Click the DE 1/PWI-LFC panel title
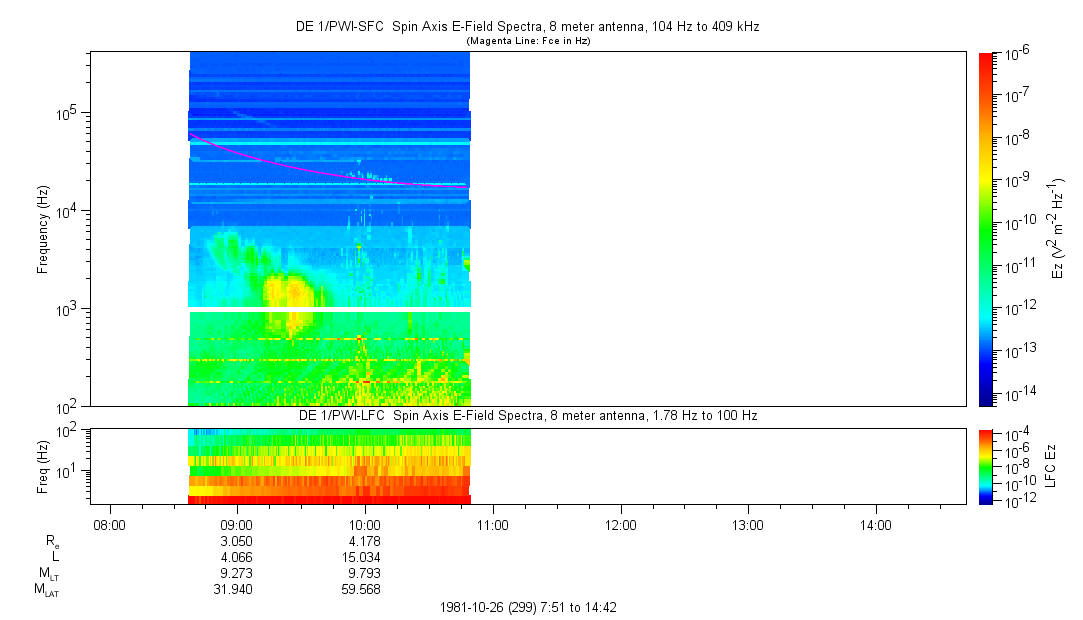The width and height of the screenshot is (1083, 620). pyautogui.click(x=529, y=415)
